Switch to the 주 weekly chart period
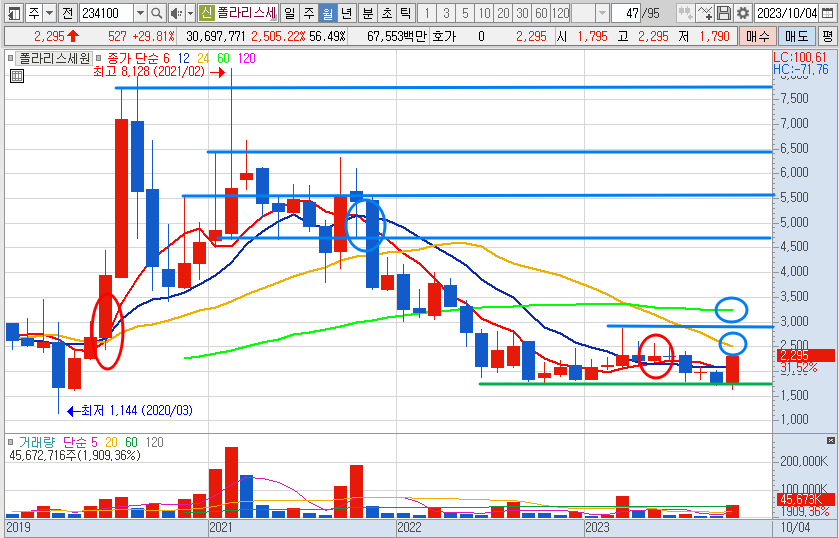This screenshot has height=538, width=839. [x=309, y=13]
